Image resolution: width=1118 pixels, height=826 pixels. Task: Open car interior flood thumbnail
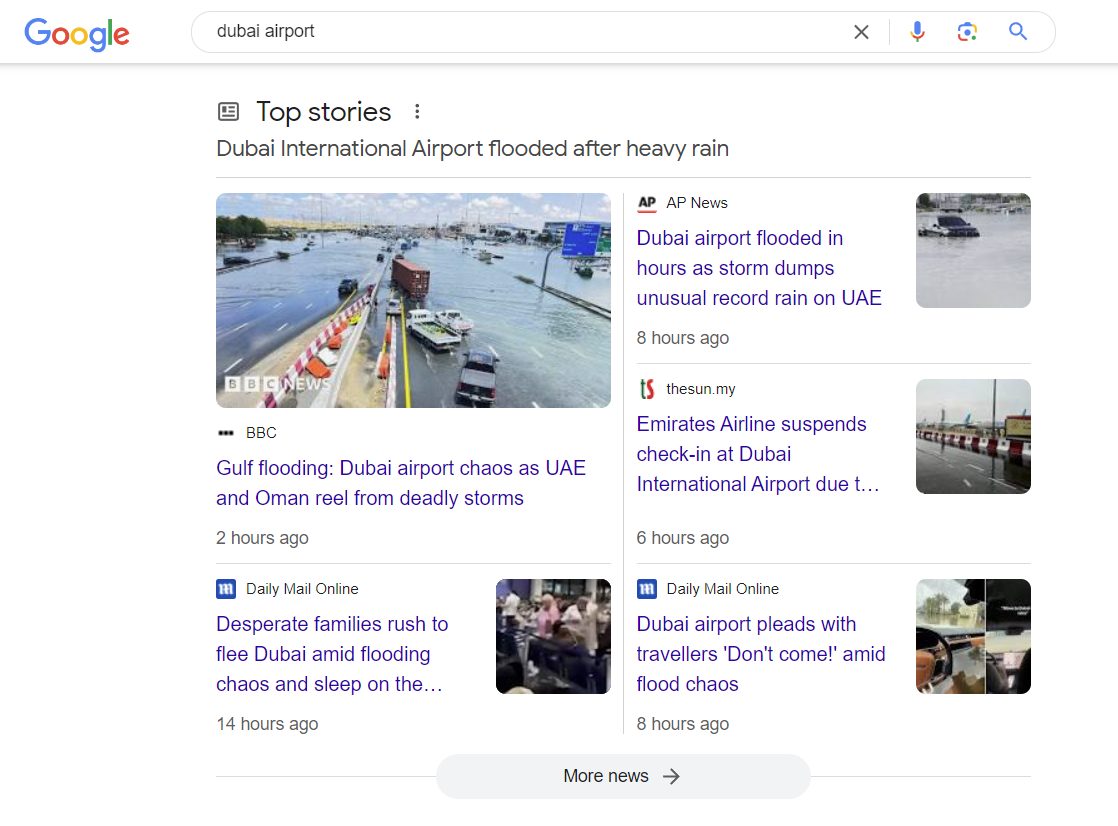pos(973,636)
